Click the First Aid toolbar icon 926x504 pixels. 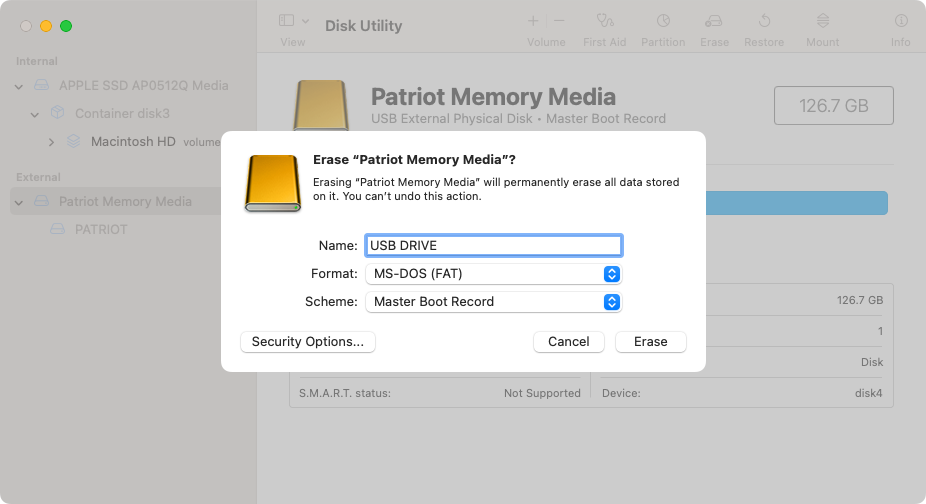[x=604, y=21]
